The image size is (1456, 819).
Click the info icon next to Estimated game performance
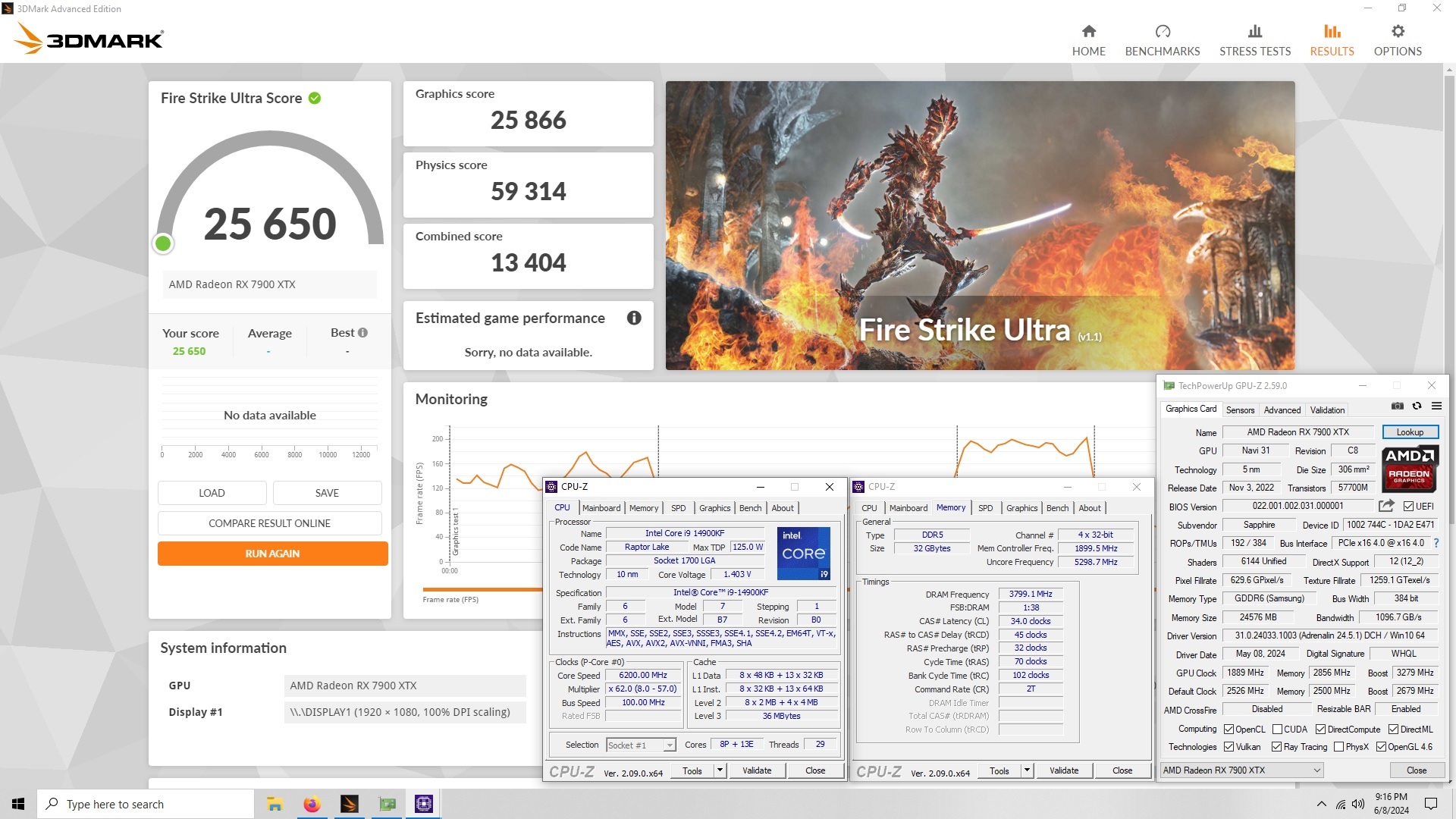coord(634,318)
